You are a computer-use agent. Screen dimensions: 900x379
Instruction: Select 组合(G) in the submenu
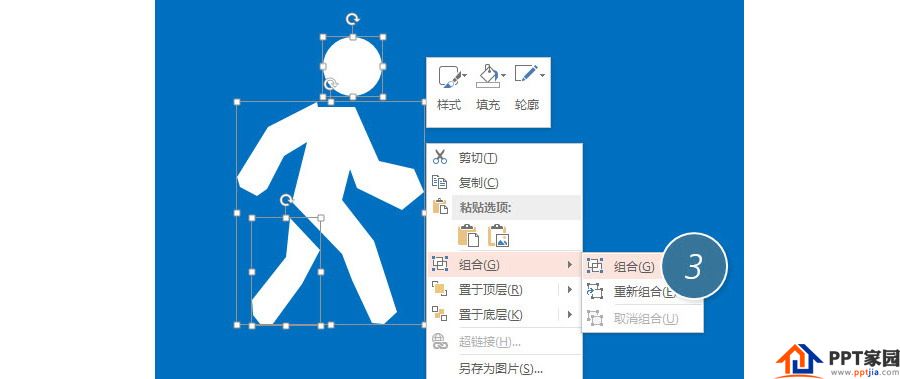pyautogui.click(x=634, y=266)
